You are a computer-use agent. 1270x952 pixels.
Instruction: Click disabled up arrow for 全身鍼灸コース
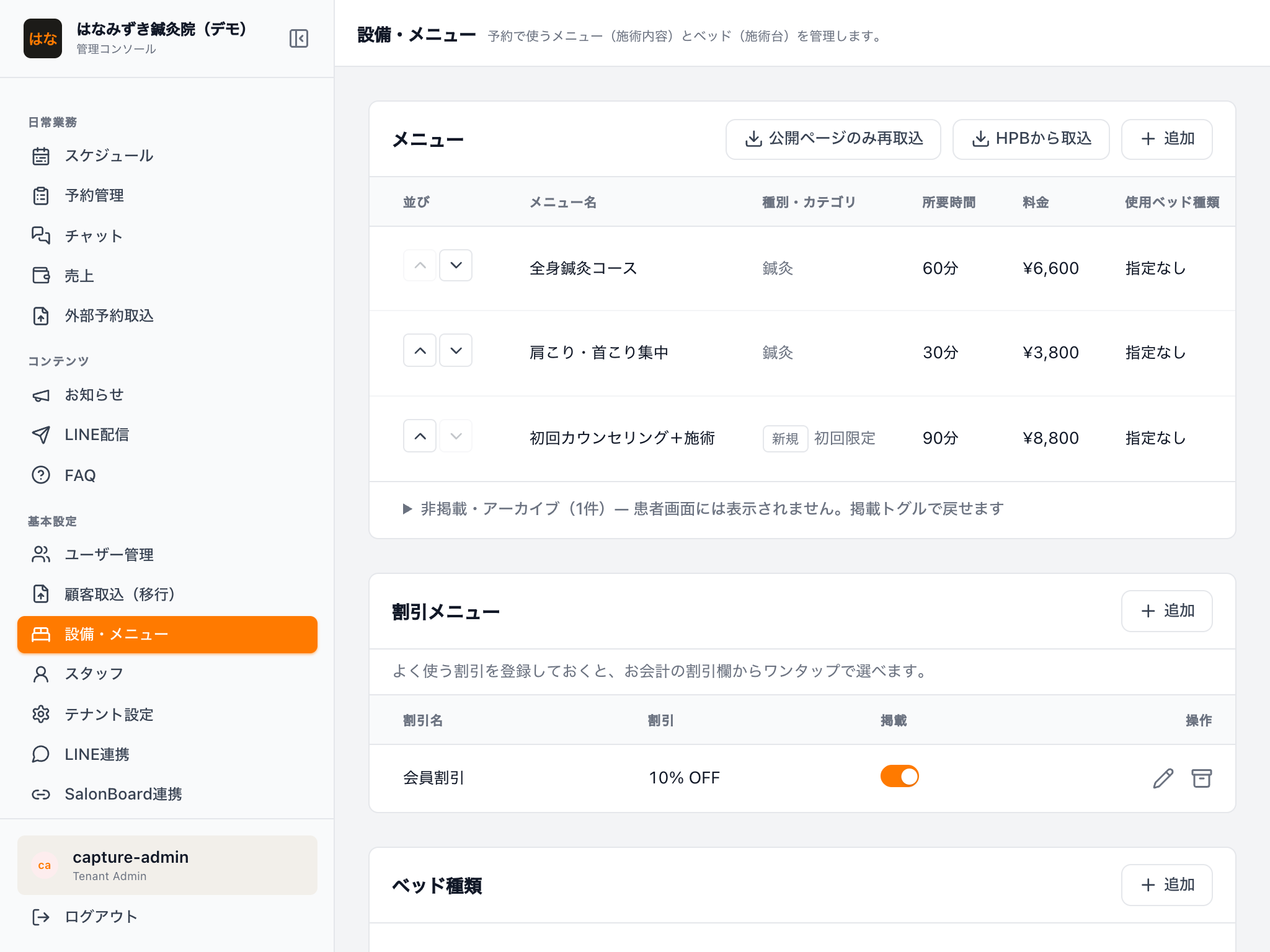[420, 265]
